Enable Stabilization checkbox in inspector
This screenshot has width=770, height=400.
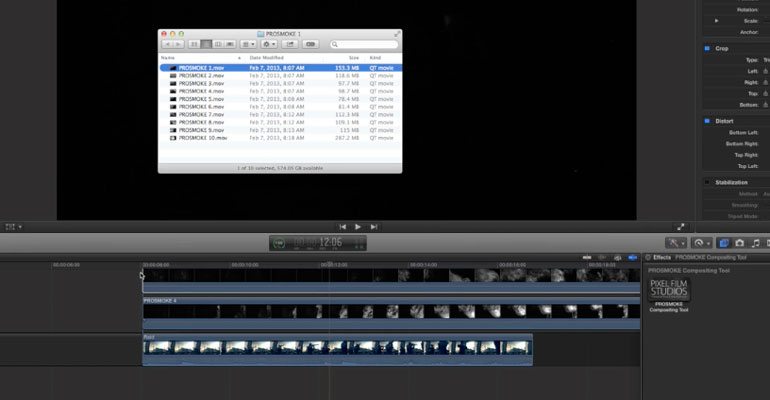(x=707, y=182)
